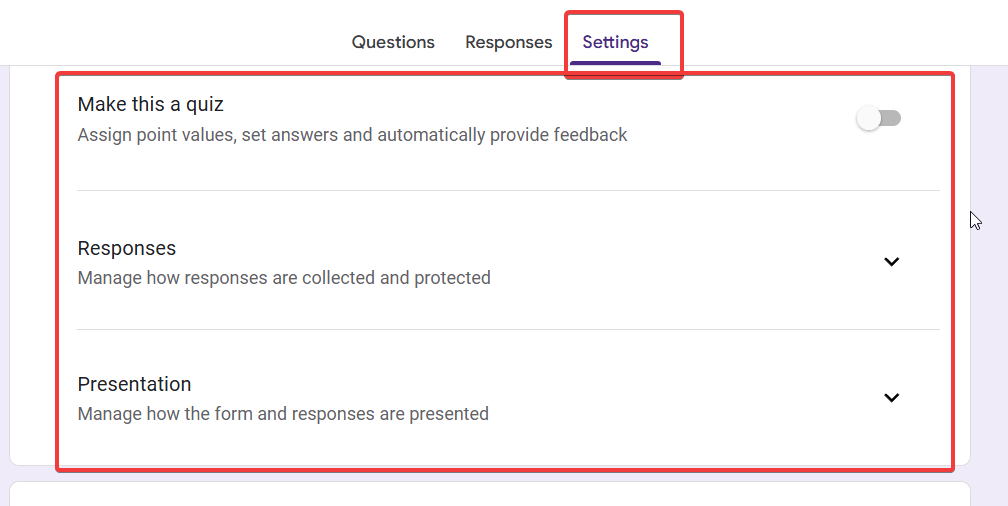
Task: Click the Assign point values description text
Action: pyautogui.click(x=352, y=135)
